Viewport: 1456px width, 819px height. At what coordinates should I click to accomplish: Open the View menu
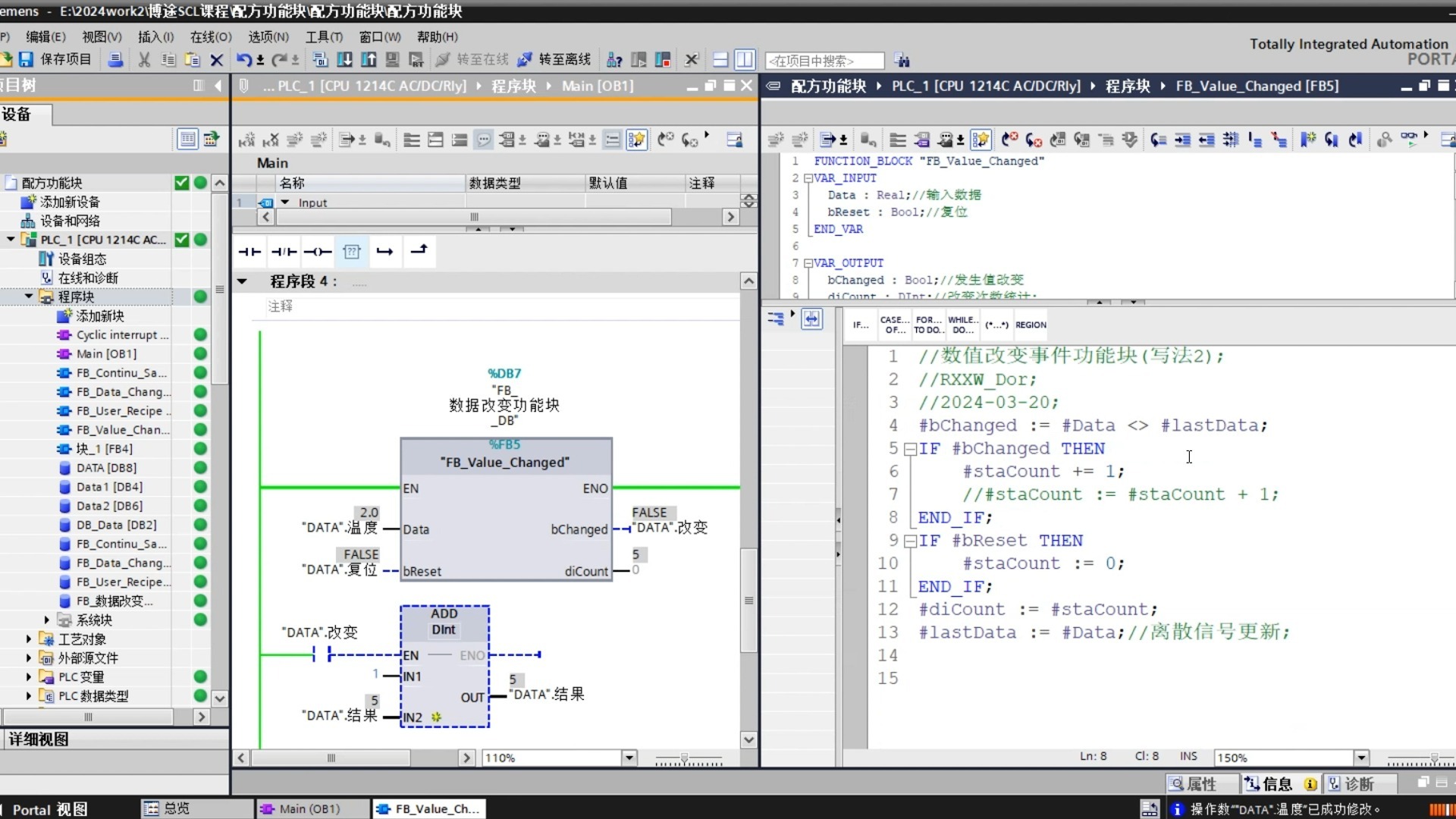(x=102, y=36)
